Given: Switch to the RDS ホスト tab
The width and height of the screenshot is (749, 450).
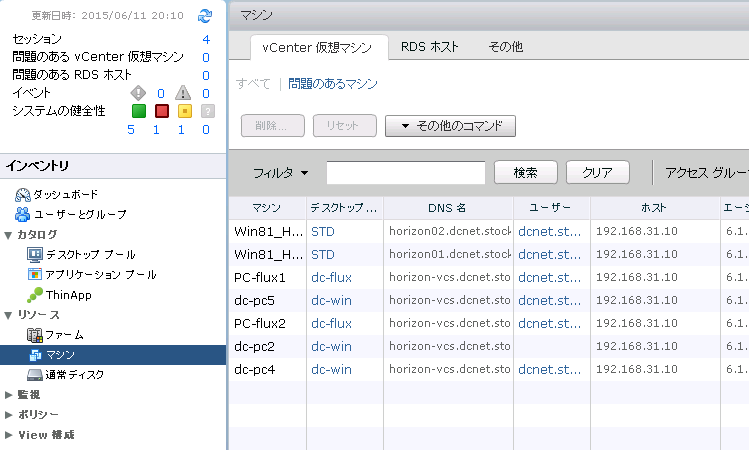Looking at the screenshot, I should click(x=431, y=47).
